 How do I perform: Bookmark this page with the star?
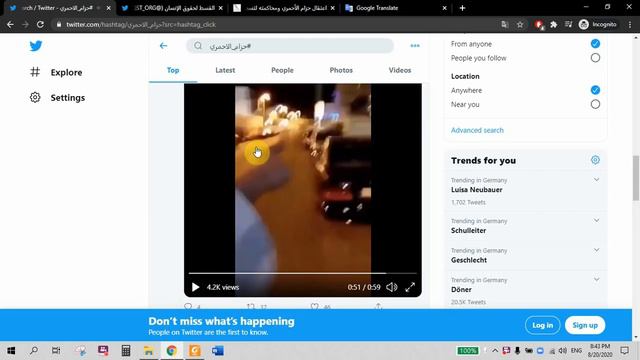[520, 24]
